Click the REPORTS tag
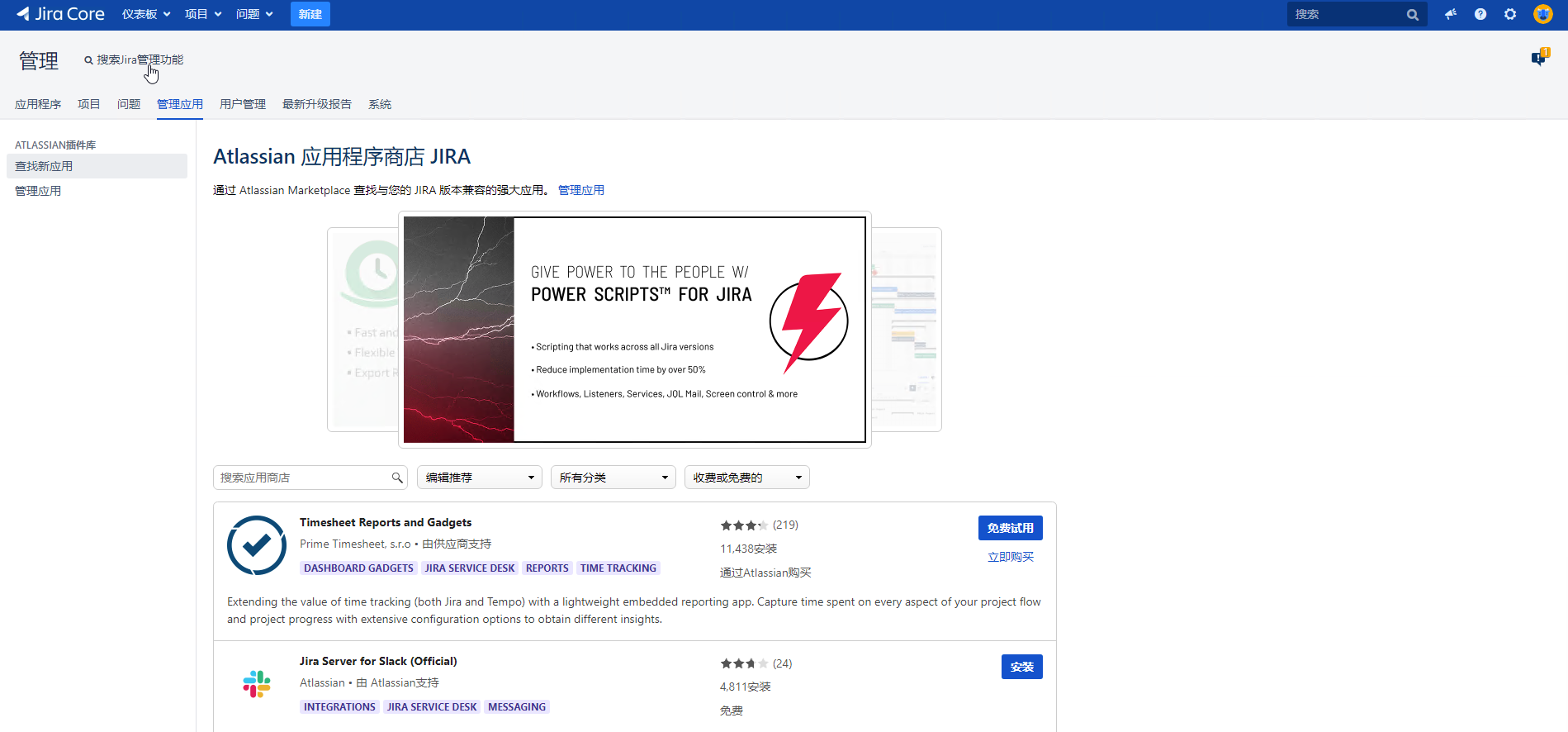 tap(547, 568)
